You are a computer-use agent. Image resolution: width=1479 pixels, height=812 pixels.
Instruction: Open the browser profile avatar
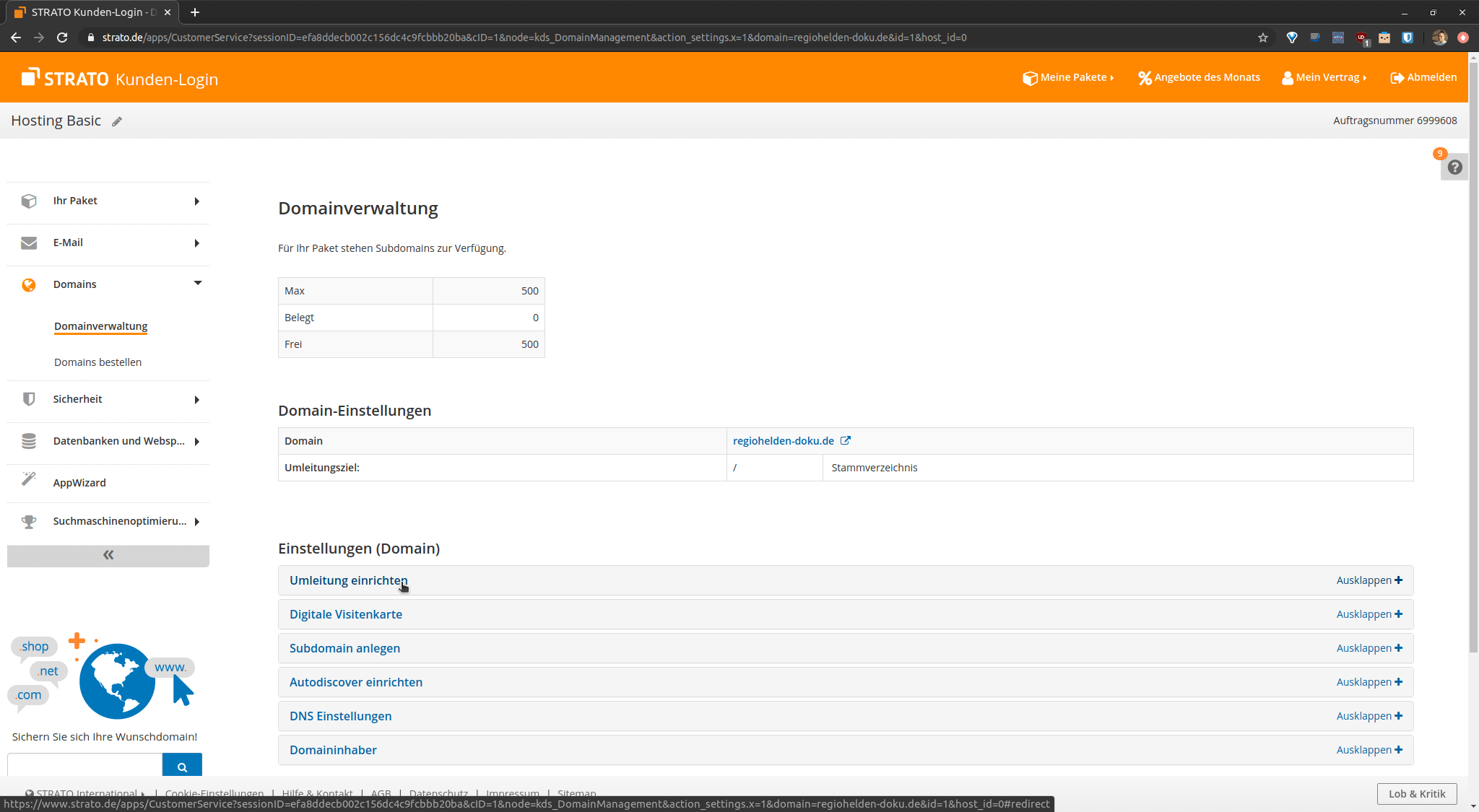point(1439,38)
